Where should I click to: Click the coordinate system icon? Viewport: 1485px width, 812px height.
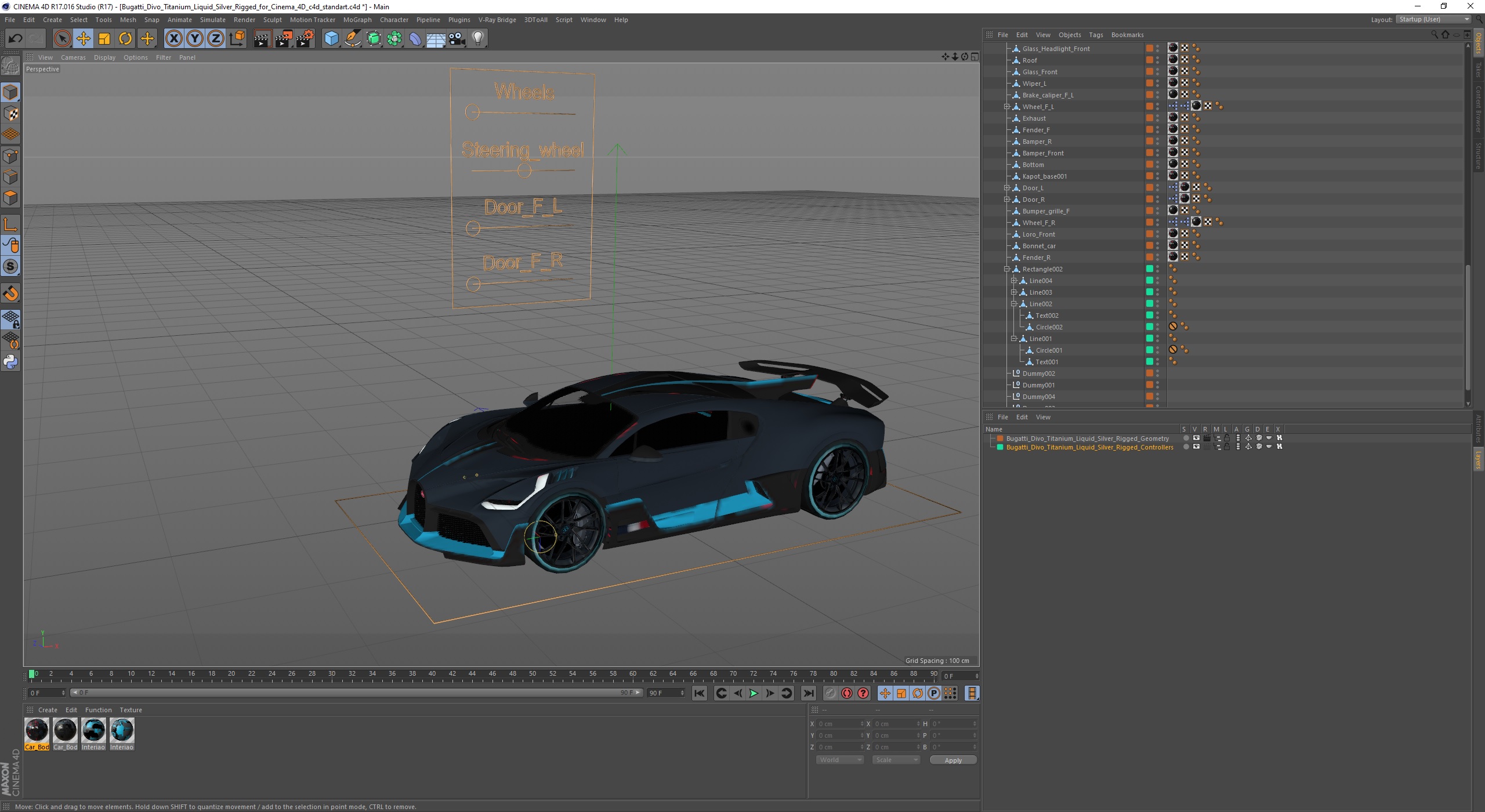pos(237,39)
